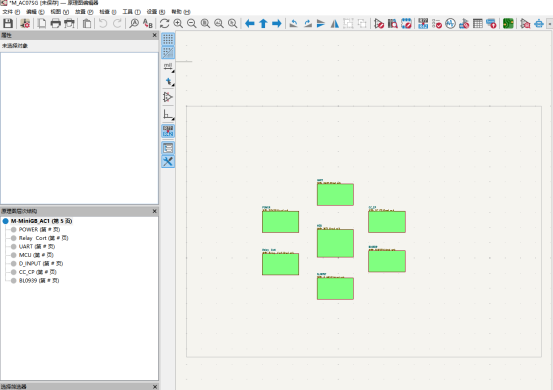Toggle grid overrides button

[x=168, y=53]
